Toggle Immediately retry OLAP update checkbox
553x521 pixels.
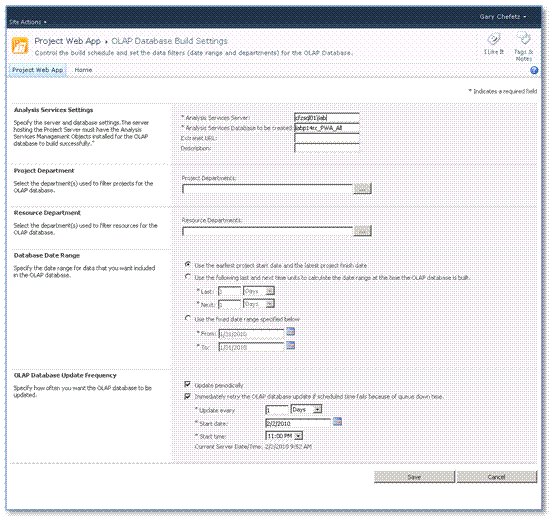click(188, 396)
